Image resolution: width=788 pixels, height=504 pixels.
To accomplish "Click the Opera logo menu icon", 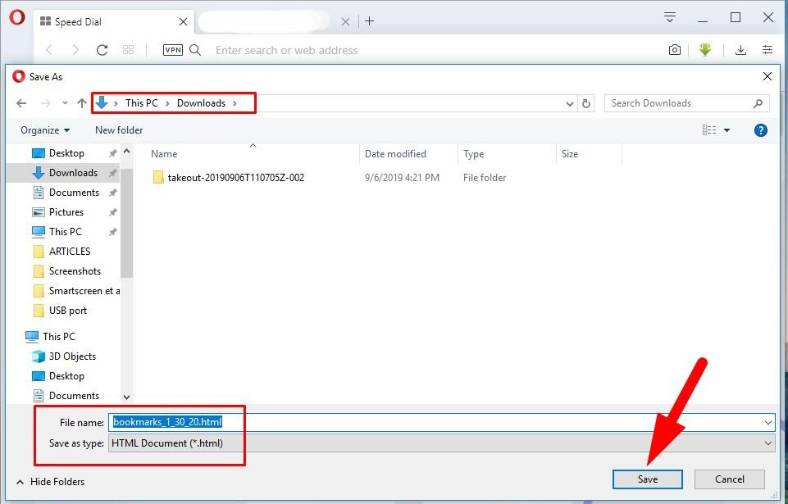I will [x=17, y=18].
